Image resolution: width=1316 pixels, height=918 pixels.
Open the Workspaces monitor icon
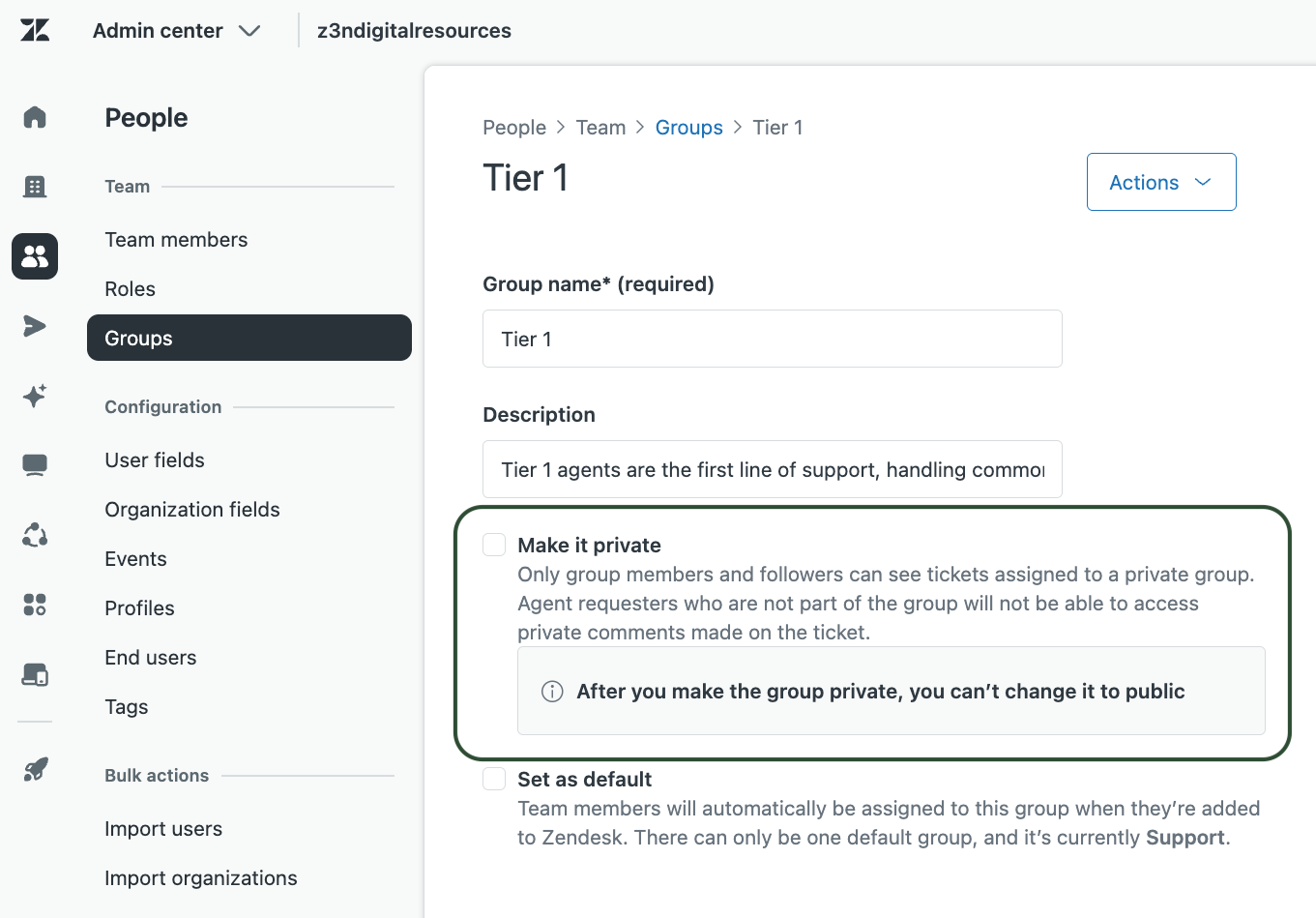(34, 465)
